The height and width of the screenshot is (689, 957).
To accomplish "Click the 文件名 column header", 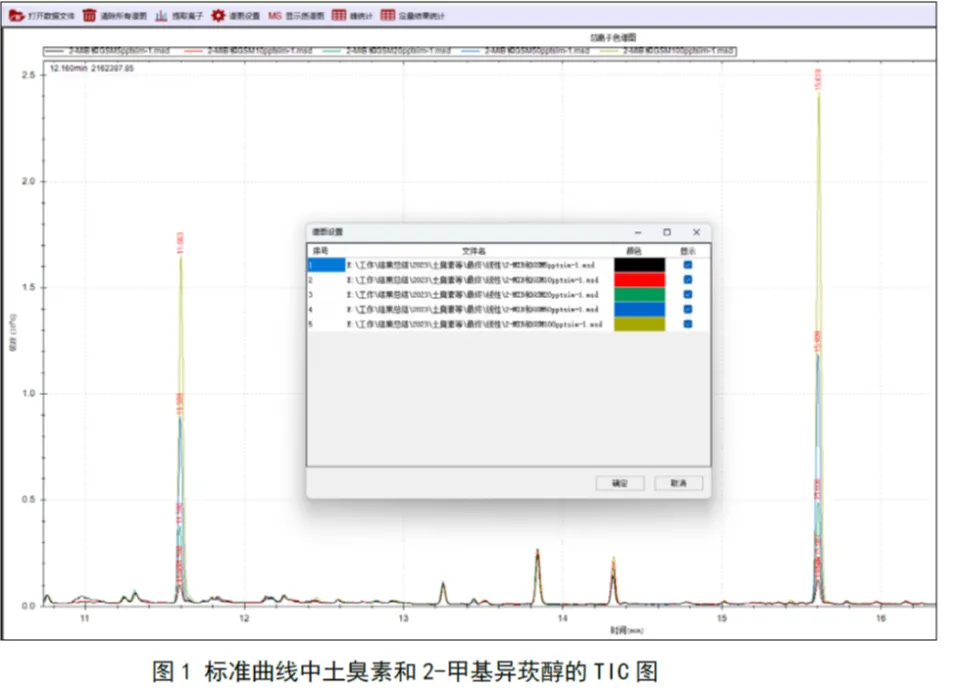I will coord(473,250).
